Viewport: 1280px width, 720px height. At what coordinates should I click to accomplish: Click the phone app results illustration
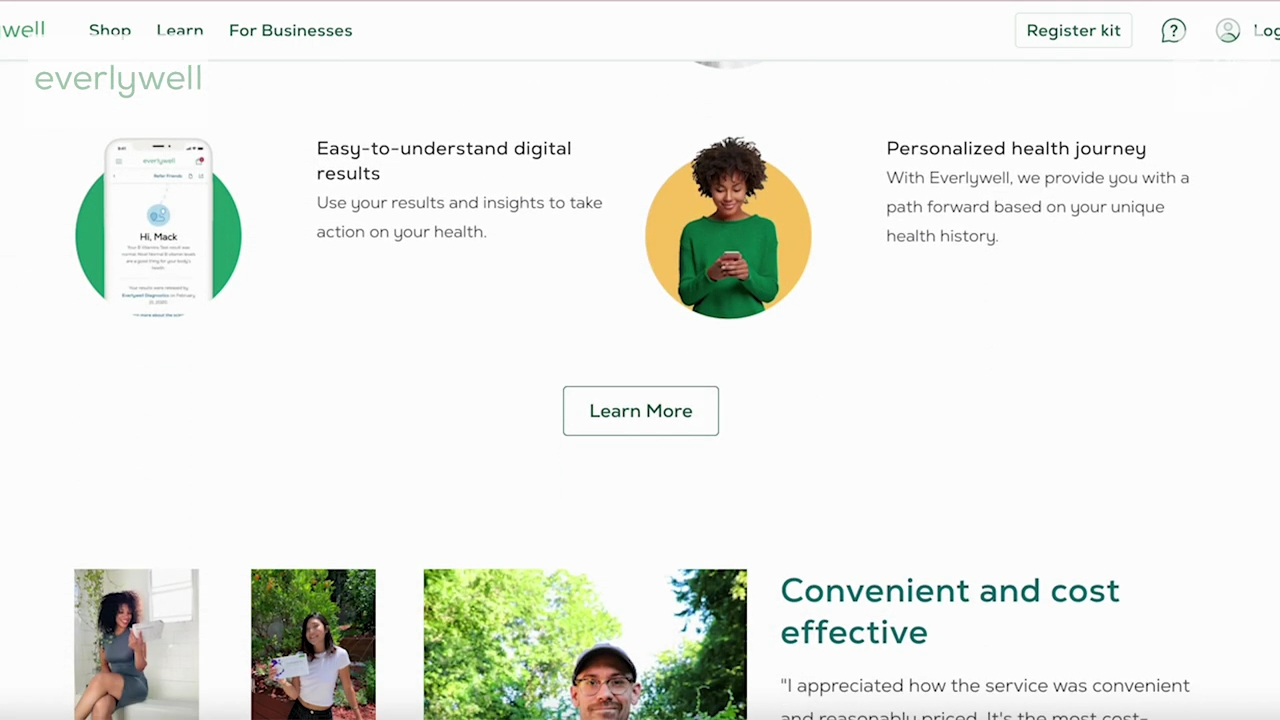[158, 228]
